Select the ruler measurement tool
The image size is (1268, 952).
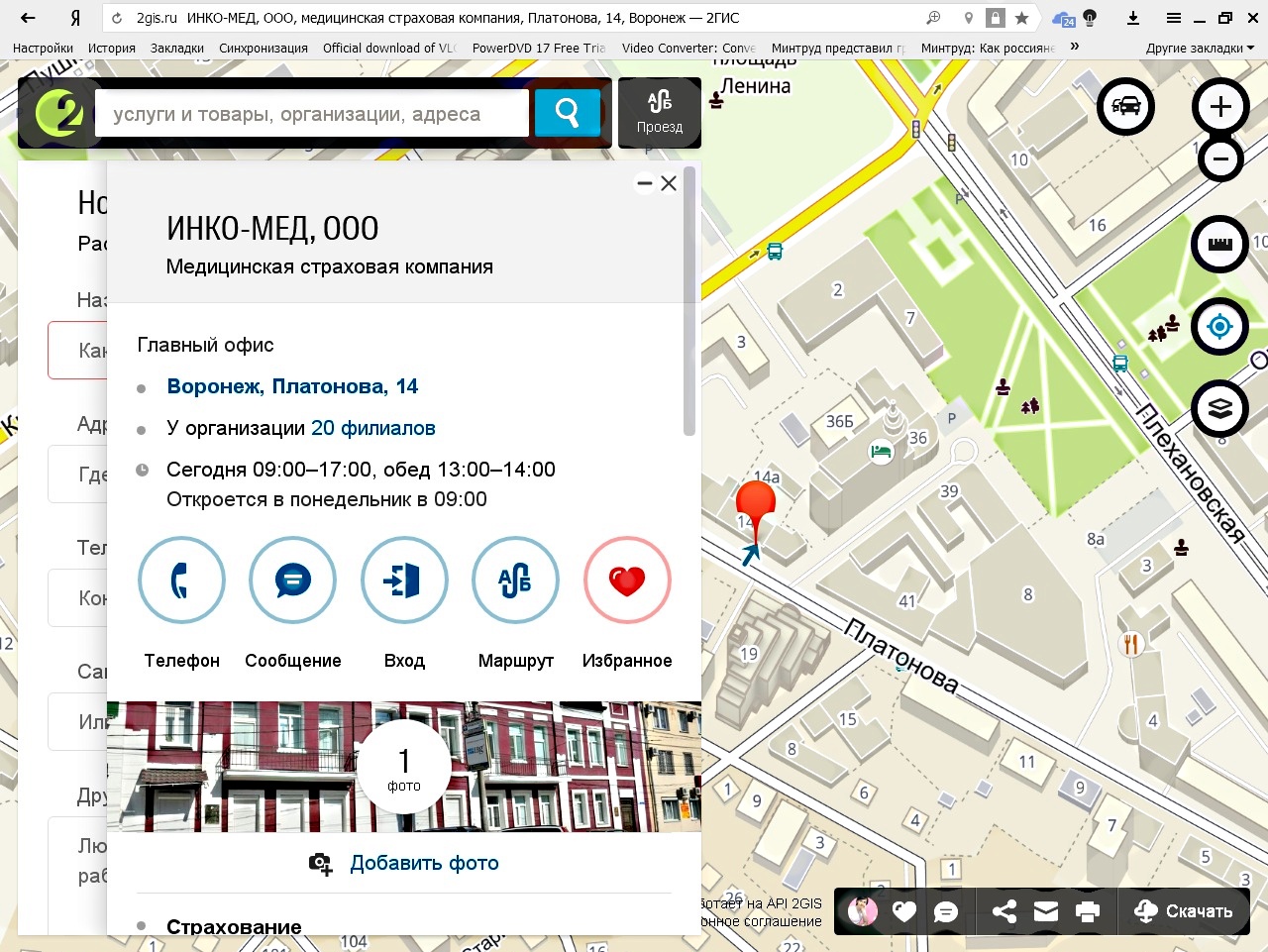(x=1220, y=244)
